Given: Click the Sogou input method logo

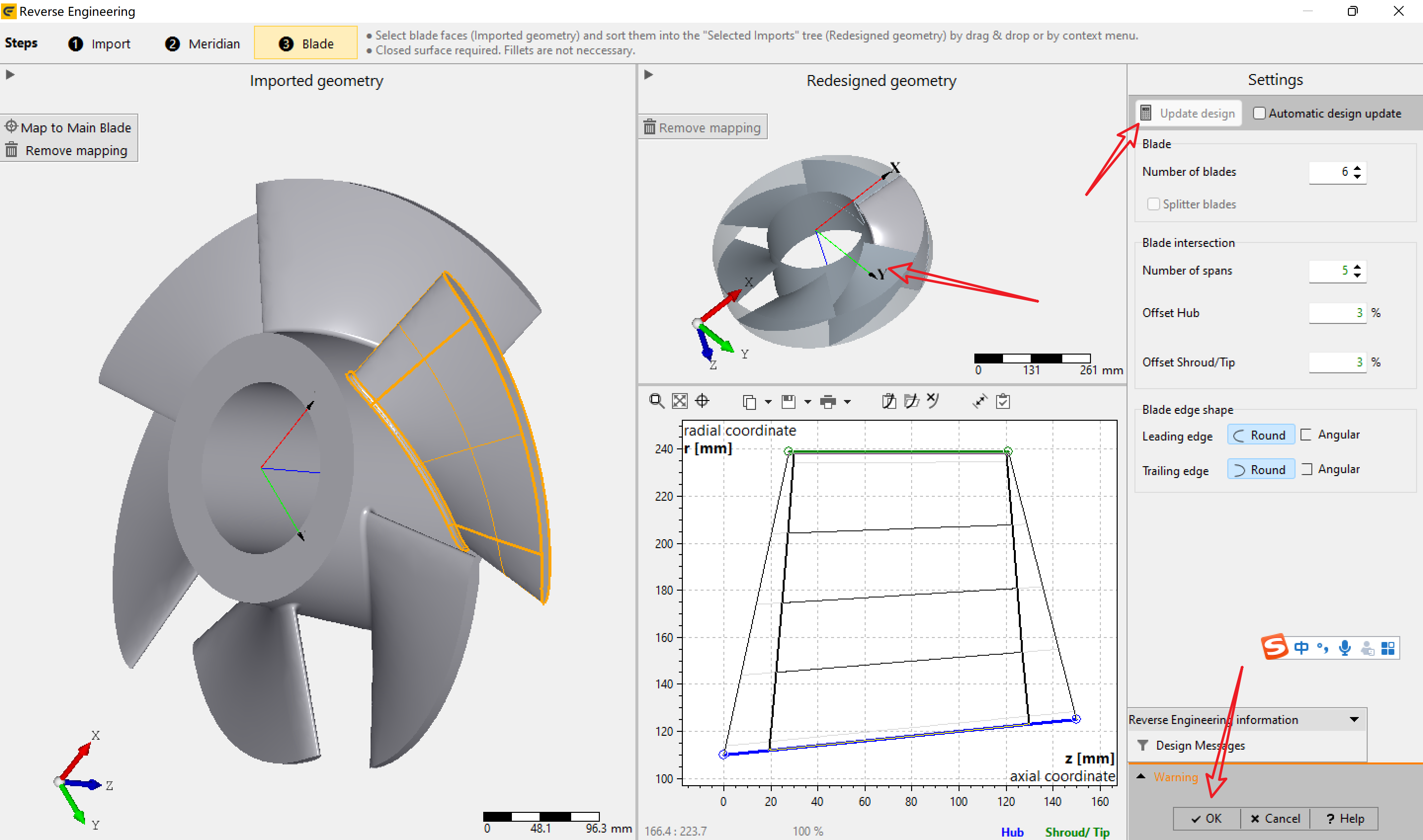Looking at the screenshot, I should tap(1275, 647).
